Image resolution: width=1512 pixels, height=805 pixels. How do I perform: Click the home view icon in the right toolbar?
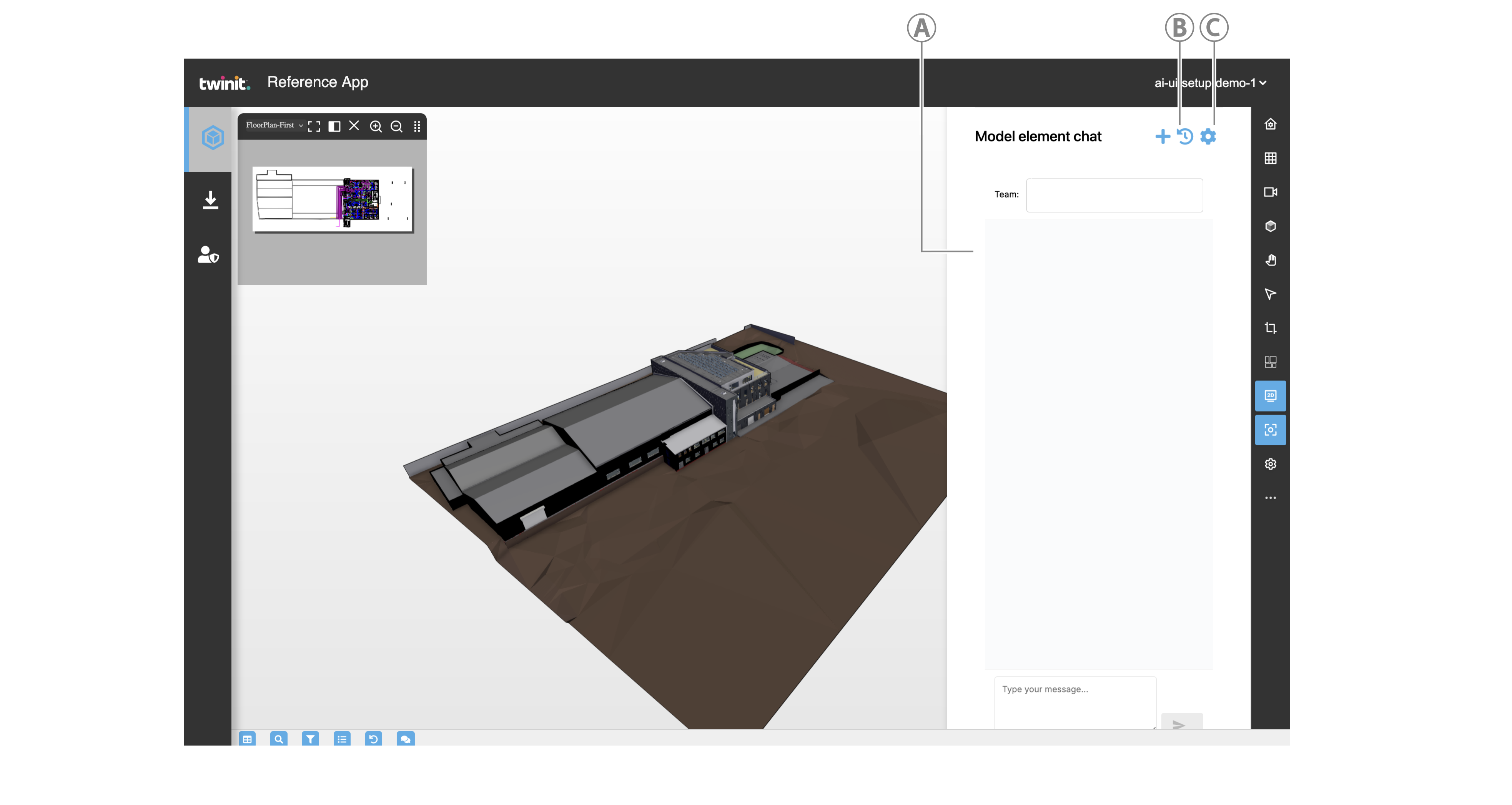pos(1270,124)
